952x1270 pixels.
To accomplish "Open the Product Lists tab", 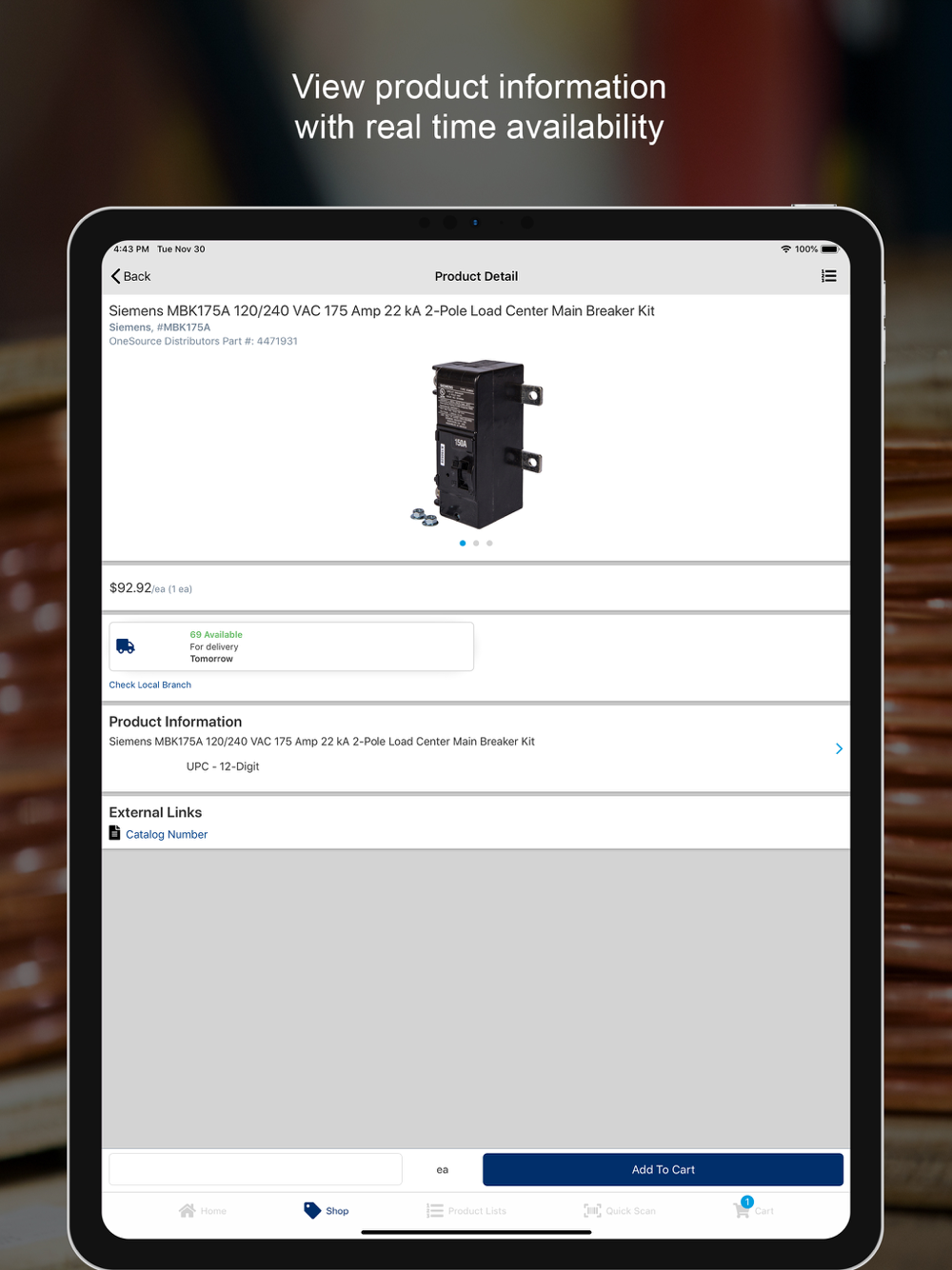I will coord(466,1211).
